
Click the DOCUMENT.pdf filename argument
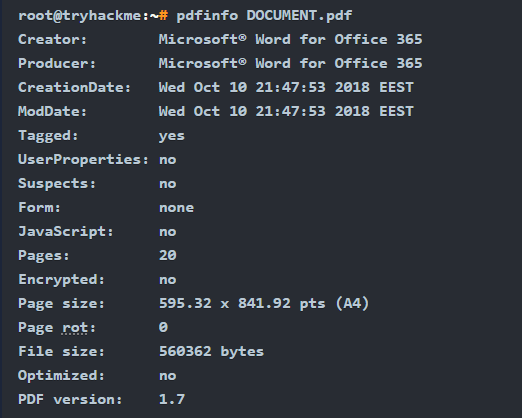299,15
